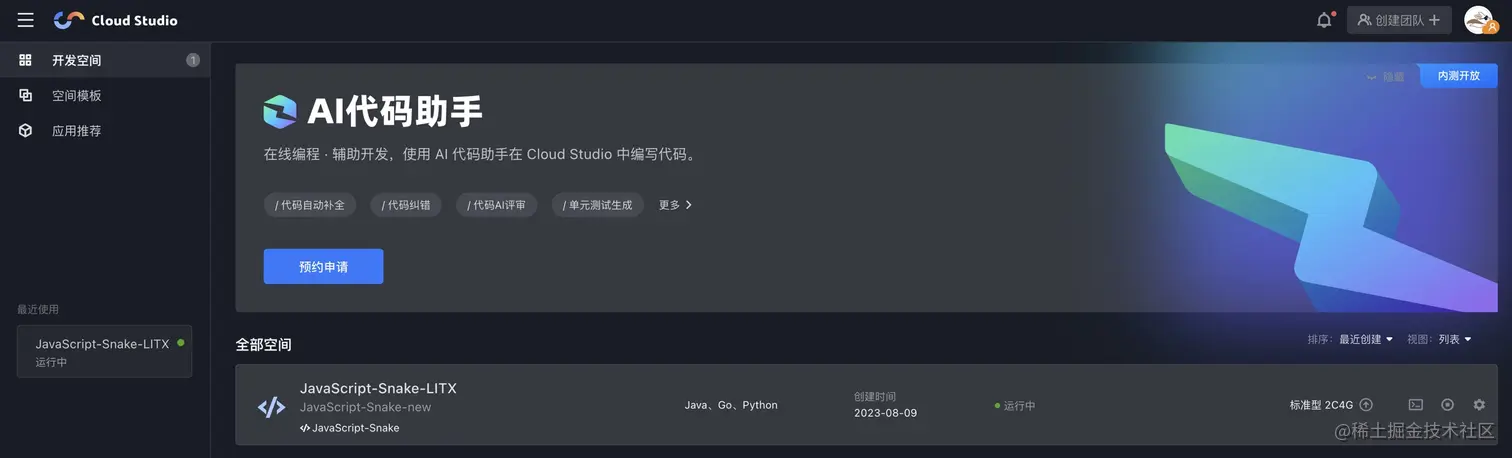The image size is (1512, 458).
Task: Click the 全部空间 heading
Action: point(263,345)
